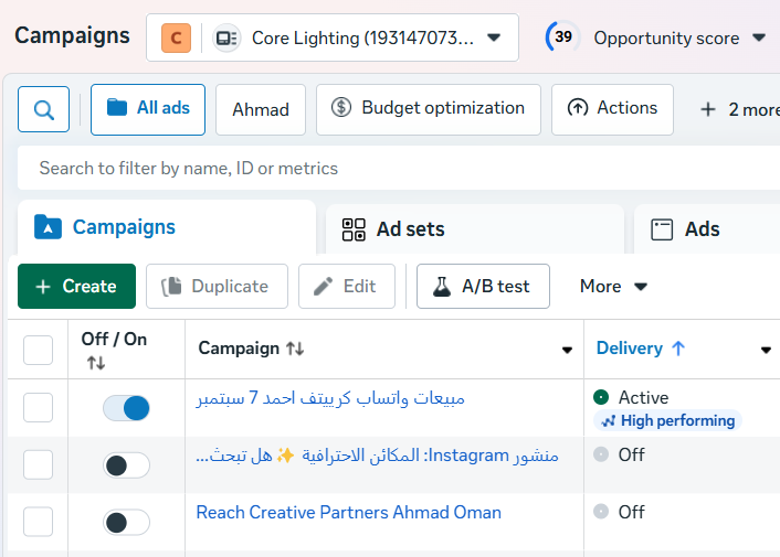Switch to the Campaigns tab
This screenshot has height=557, width=780.
[x=167, y=228]
